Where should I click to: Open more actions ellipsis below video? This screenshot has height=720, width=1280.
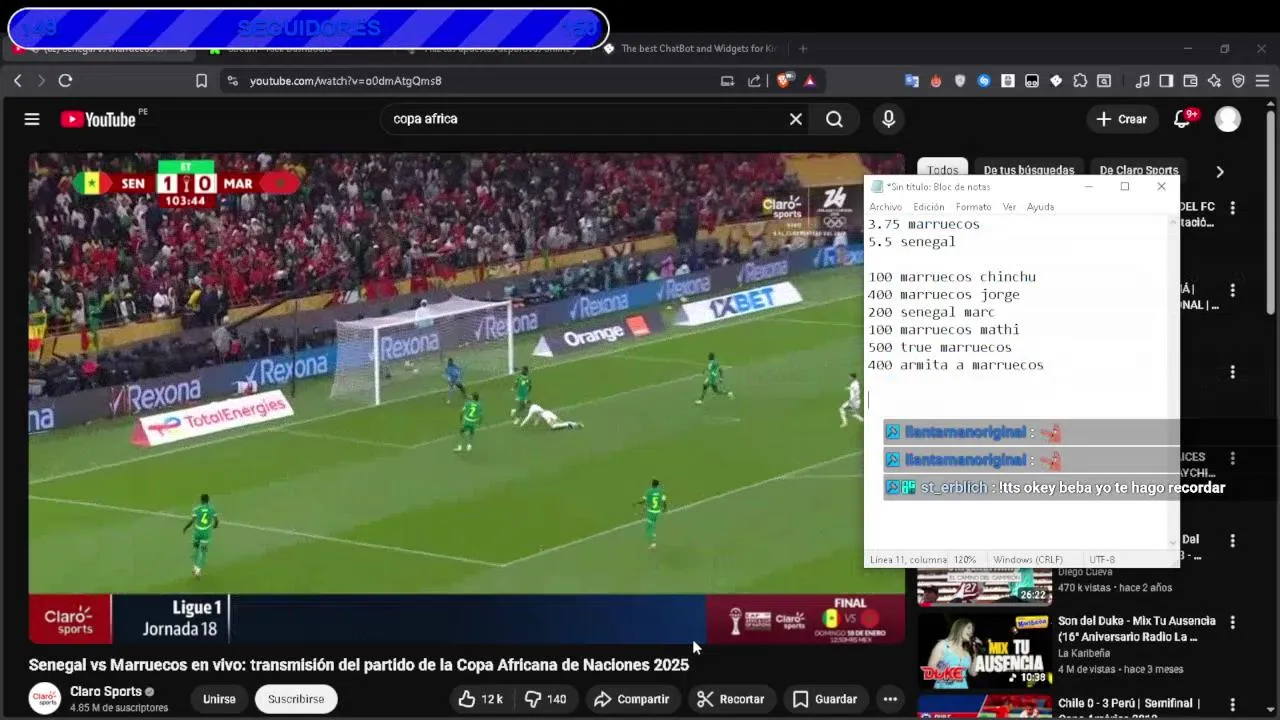[890, 699]
